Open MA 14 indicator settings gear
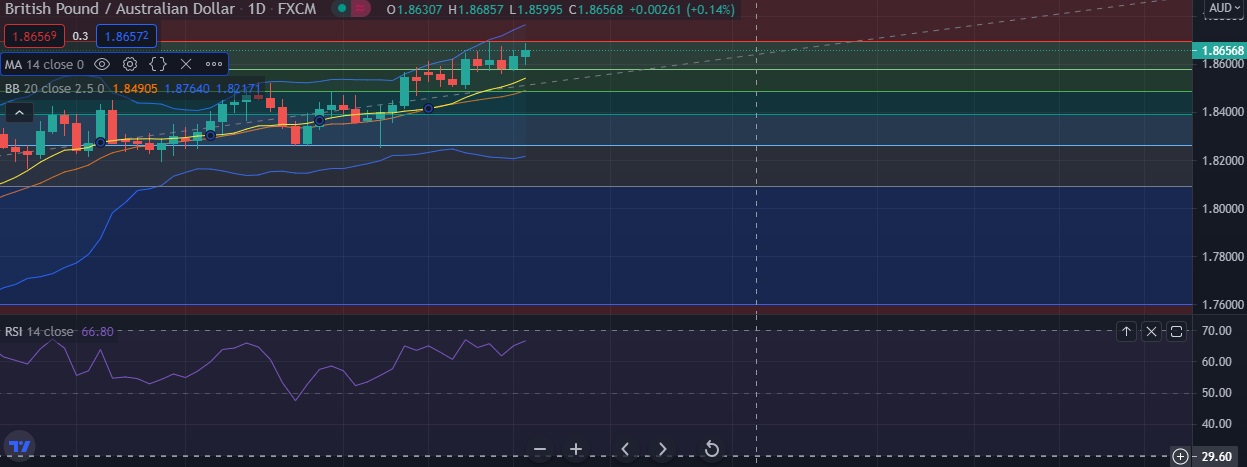 coord(130,63)
